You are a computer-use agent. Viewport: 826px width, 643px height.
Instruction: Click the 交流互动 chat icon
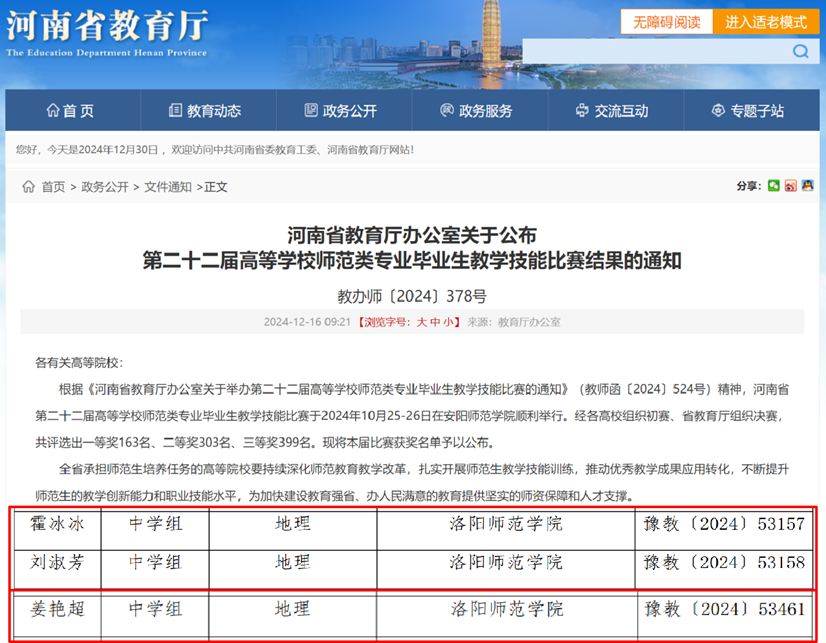pos(583,111)
